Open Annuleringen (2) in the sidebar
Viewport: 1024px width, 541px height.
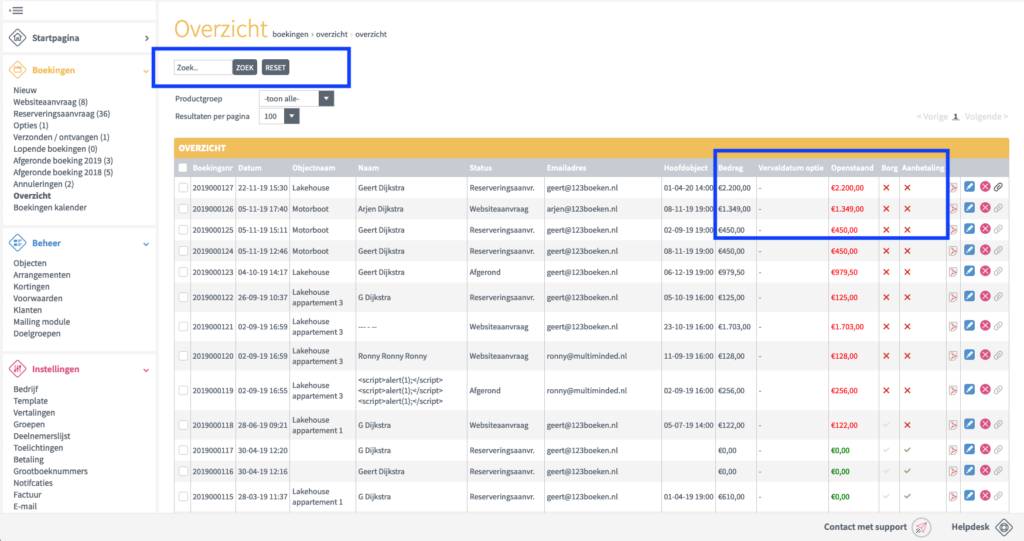coord(43,184)
